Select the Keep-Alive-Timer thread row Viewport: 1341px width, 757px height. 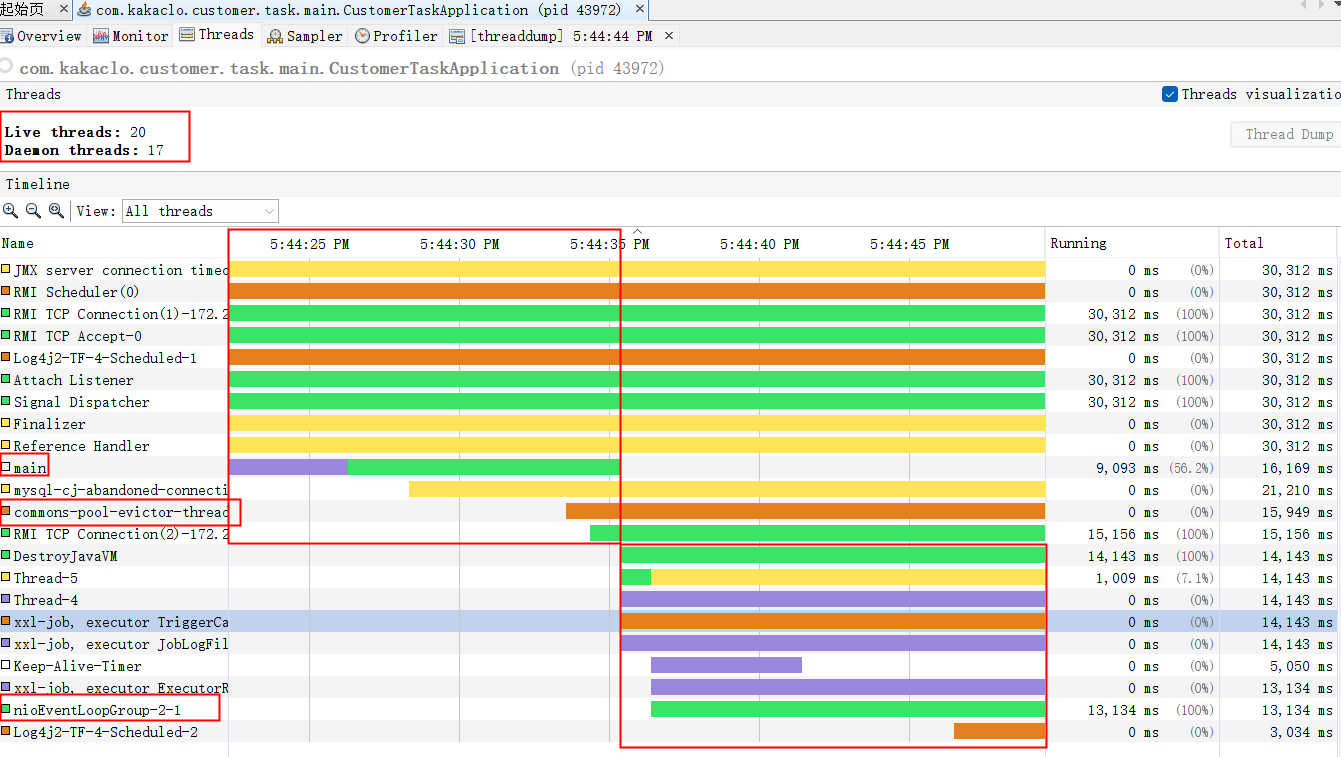(670, 666)
